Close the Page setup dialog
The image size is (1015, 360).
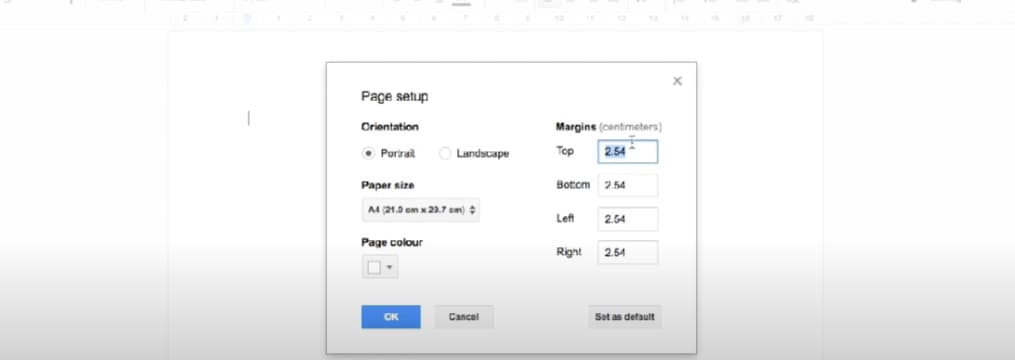[677, 81]
